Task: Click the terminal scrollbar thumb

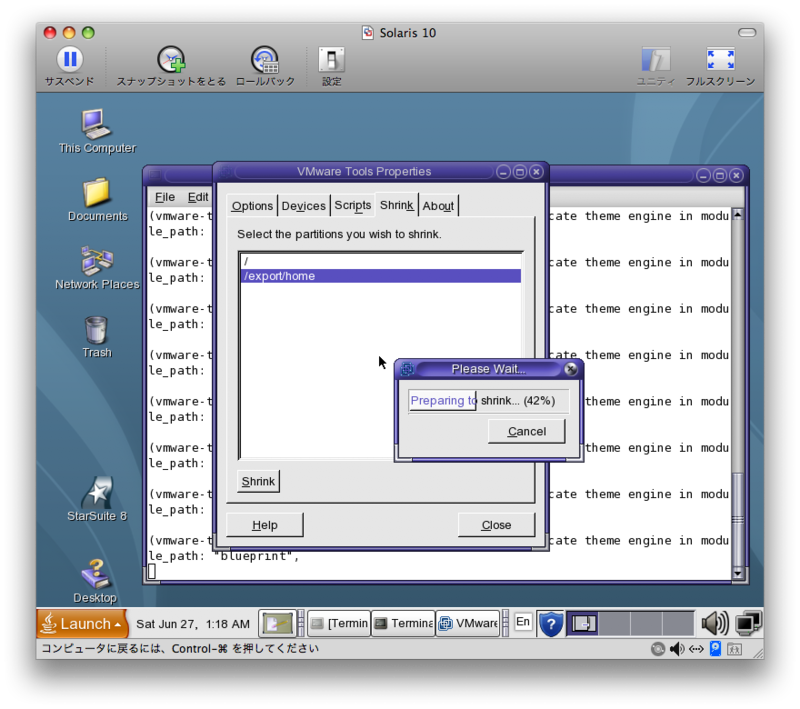Action: [x=737, y=520]
